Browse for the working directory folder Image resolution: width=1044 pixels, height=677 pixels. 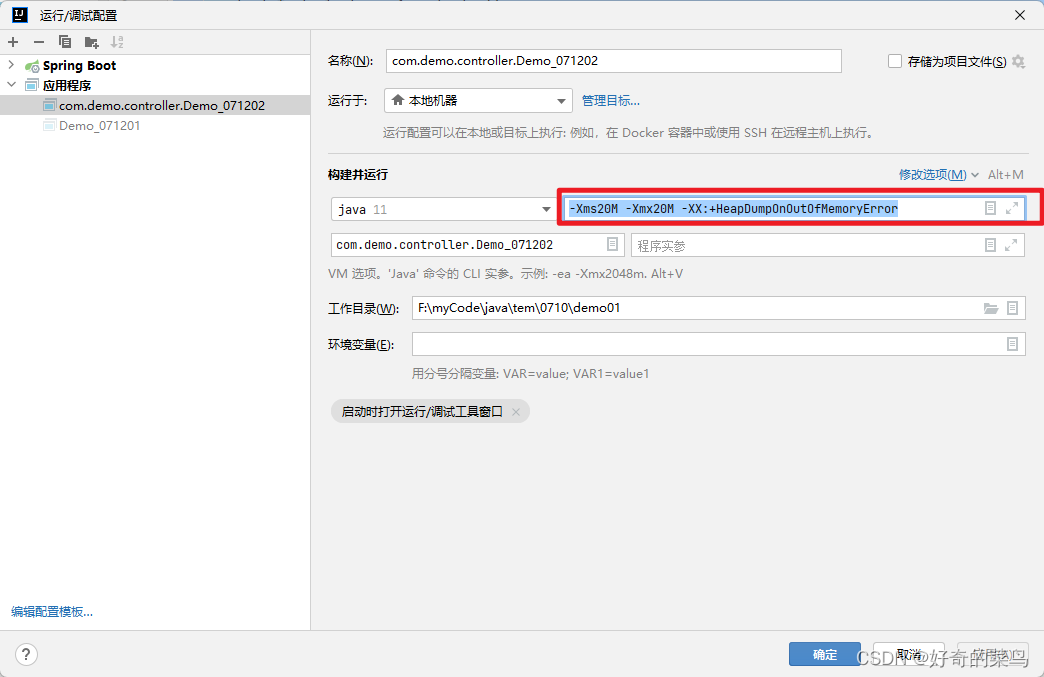pos(993,308)
